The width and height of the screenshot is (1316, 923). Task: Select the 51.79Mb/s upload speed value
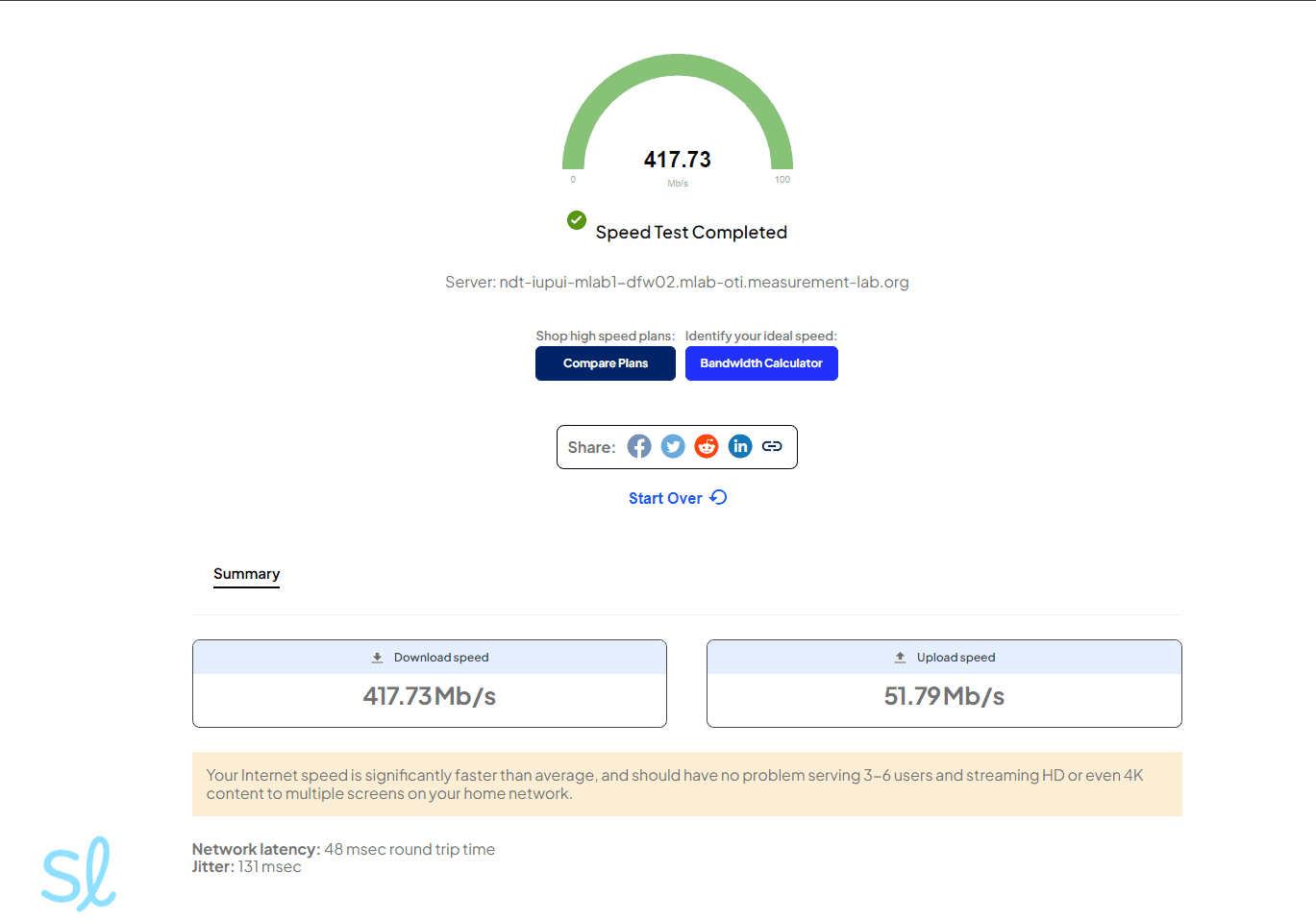point(944,696)
